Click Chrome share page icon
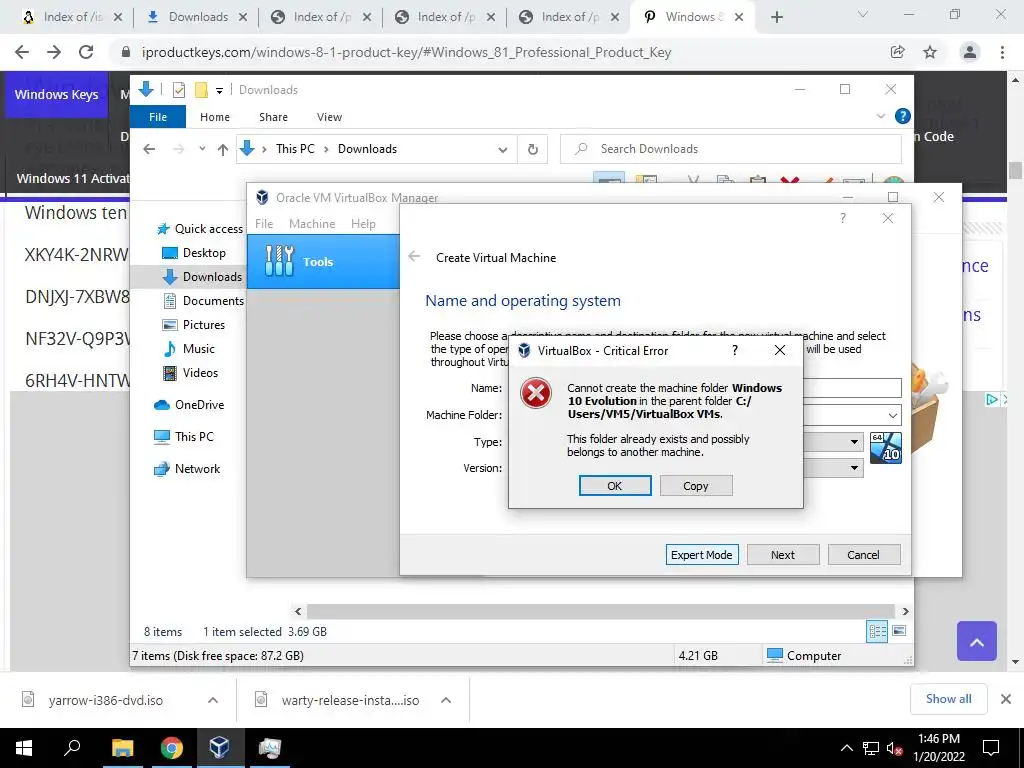 point(897,52)
